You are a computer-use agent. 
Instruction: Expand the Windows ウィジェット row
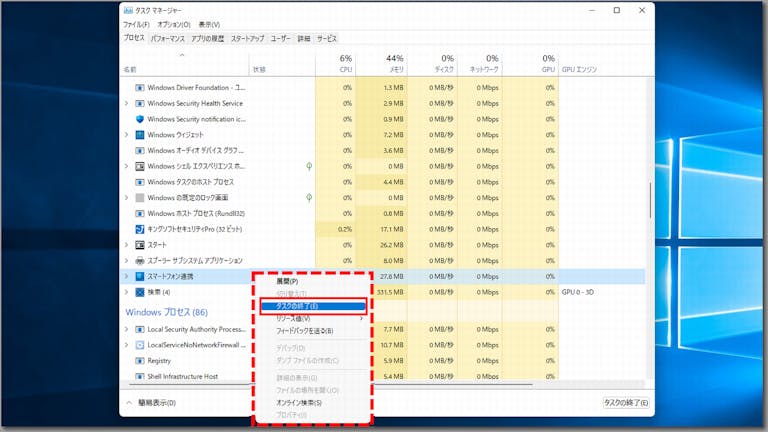point(126,135)
